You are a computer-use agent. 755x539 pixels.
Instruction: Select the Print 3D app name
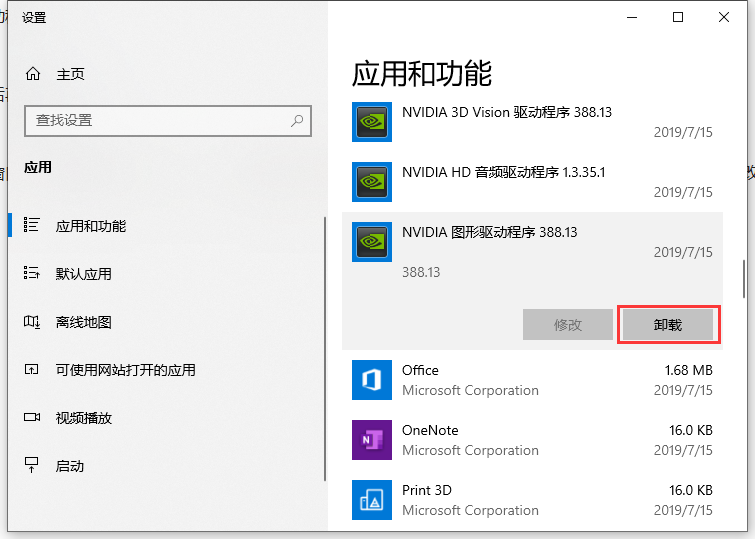[x=427, y=490]
